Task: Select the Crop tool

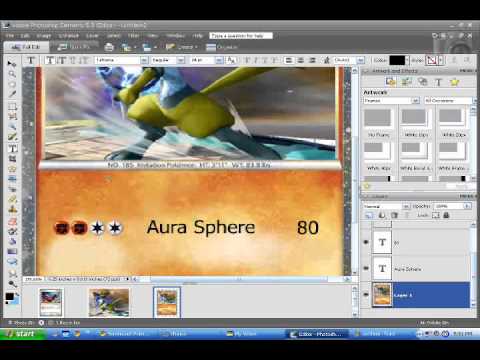Action: pyautogui.click(x=12, y=159)
